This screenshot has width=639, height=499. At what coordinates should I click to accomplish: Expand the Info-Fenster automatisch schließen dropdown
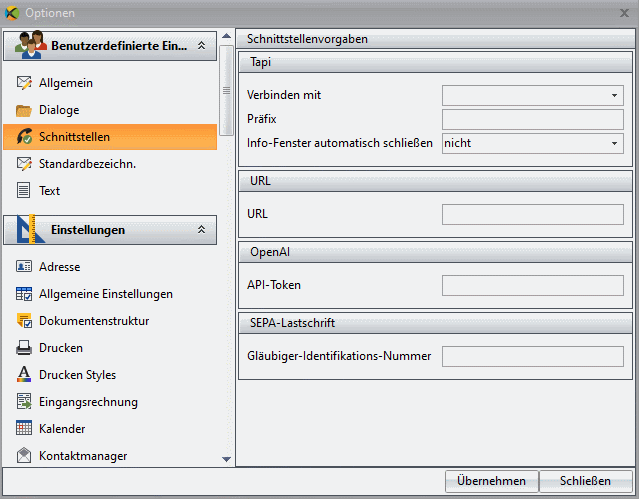533,144
